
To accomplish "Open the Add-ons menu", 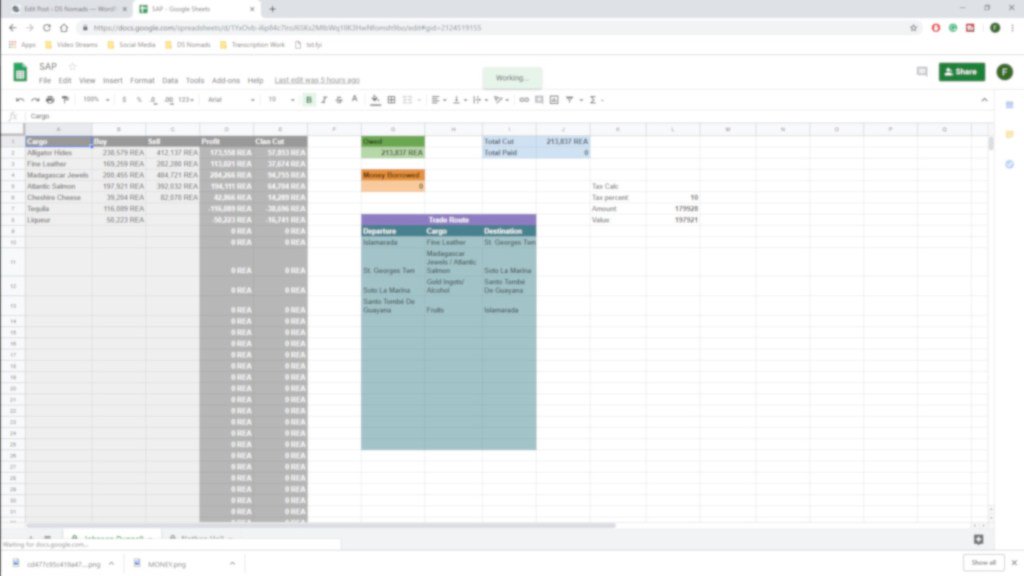I will pos(226,81).
